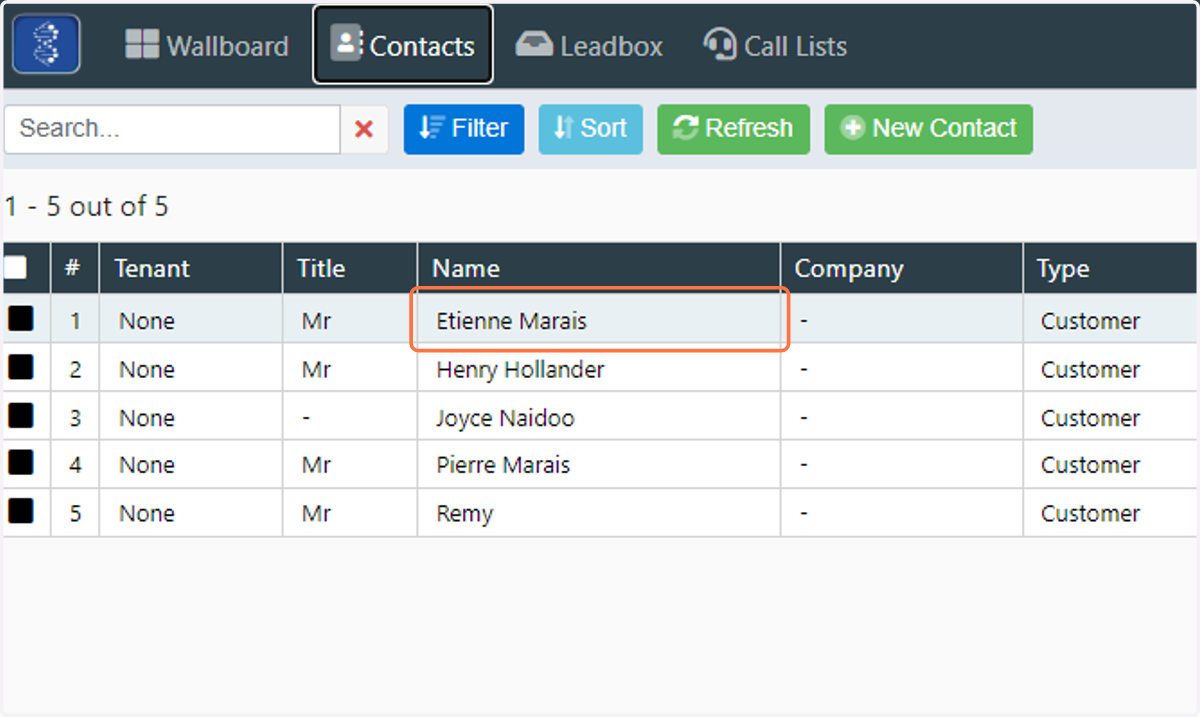Create a New Contact

929,129
